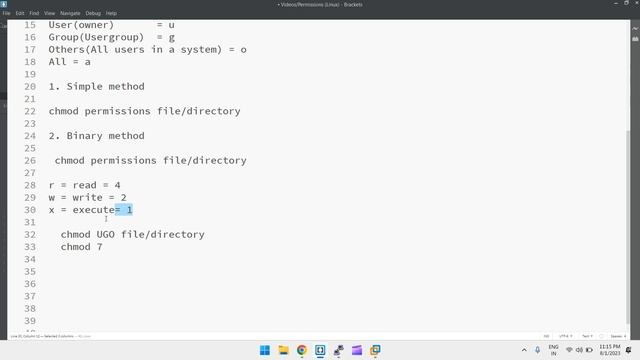Click the overlapping-squares virtual machine taskbar icon
This screenshot has width=640, height=360.
point(375,350)
